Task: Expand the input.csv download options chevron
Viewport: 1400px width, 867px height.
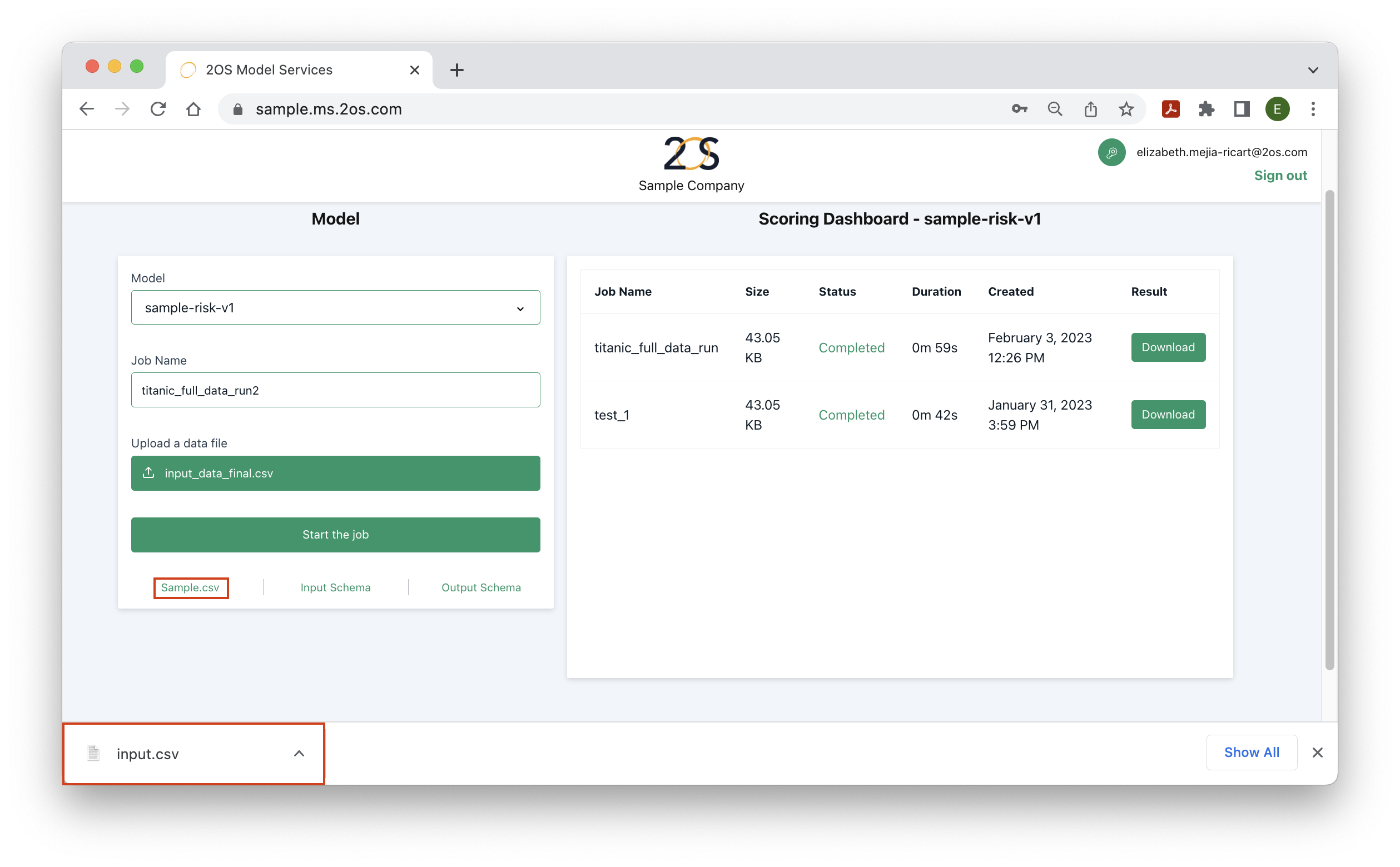Action: coord(299,753)
